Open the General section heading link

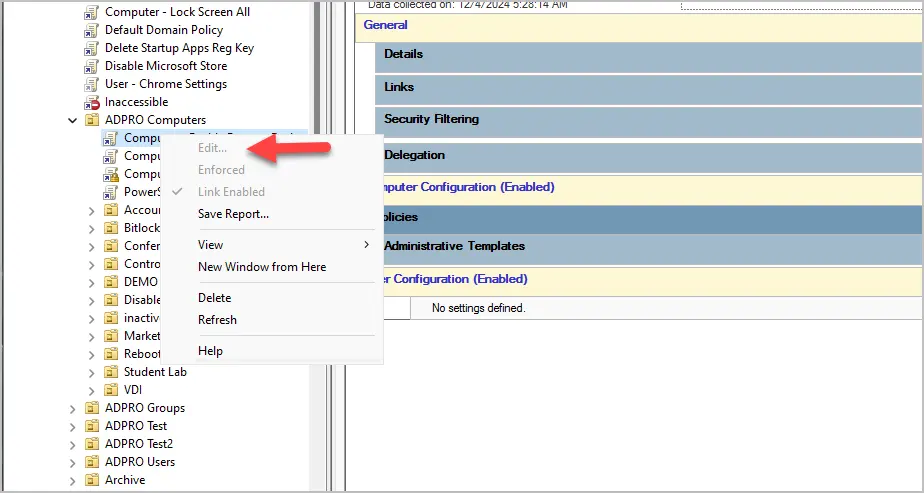(385, 25)
